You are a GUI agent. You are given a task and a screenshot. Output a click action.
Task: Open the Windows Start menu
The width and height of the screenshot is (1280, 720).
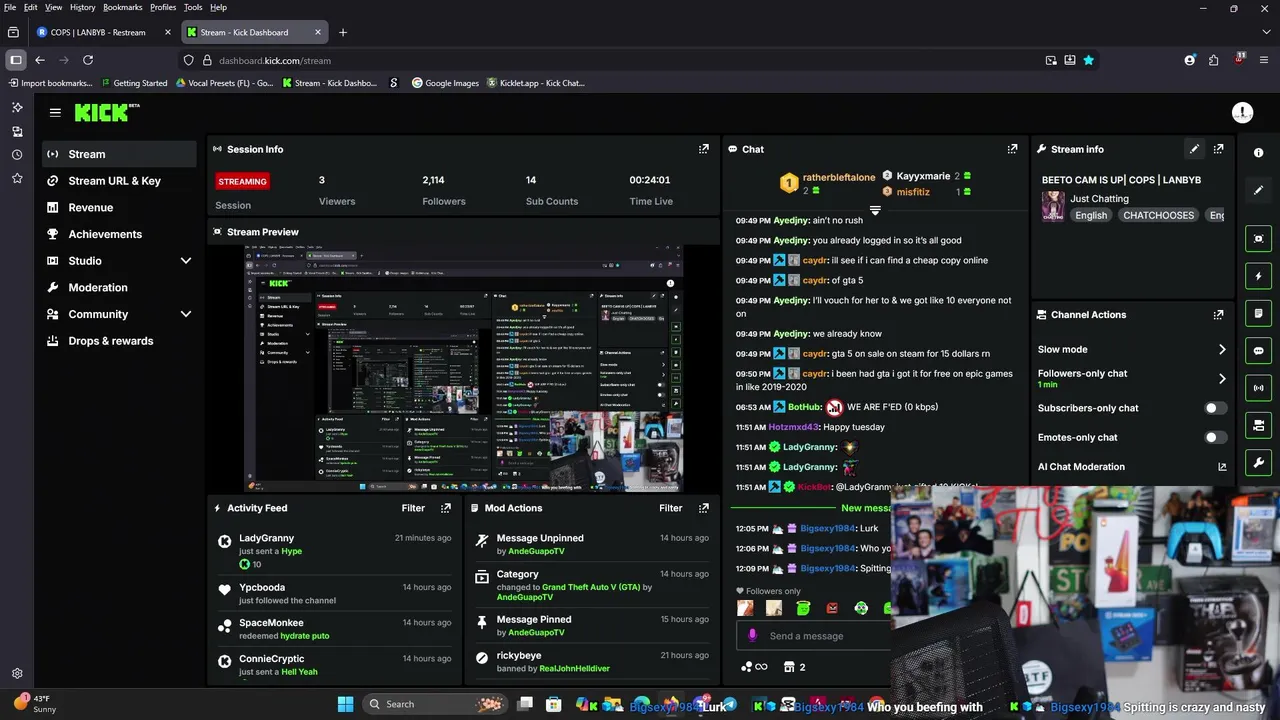click(345, 704)
